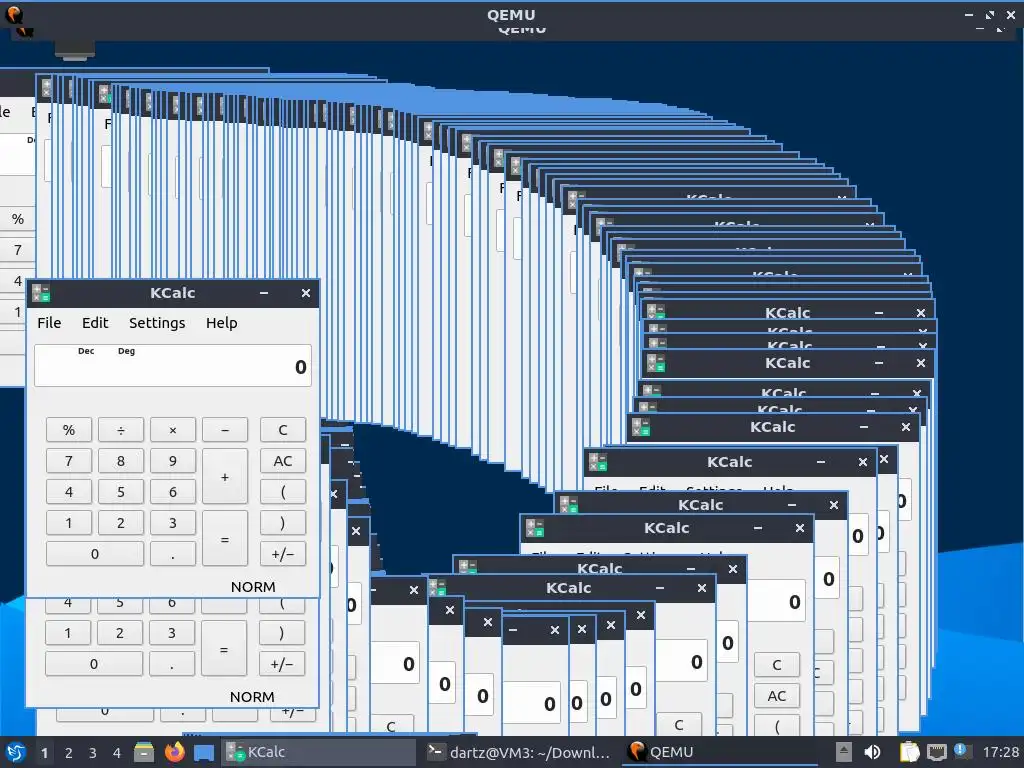The image size is (1024, 768).
Task: Switch to workspace 4 in the pager
Action: click(x=117, y=753)
